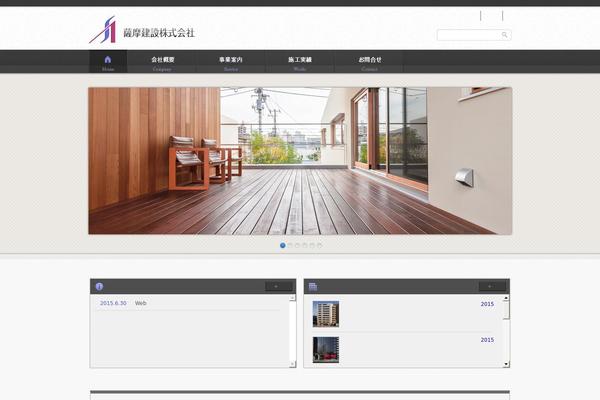Viewport: 600px width, 400px height.
Task: Click the second work's 2015 label
Action: [487, 340]
